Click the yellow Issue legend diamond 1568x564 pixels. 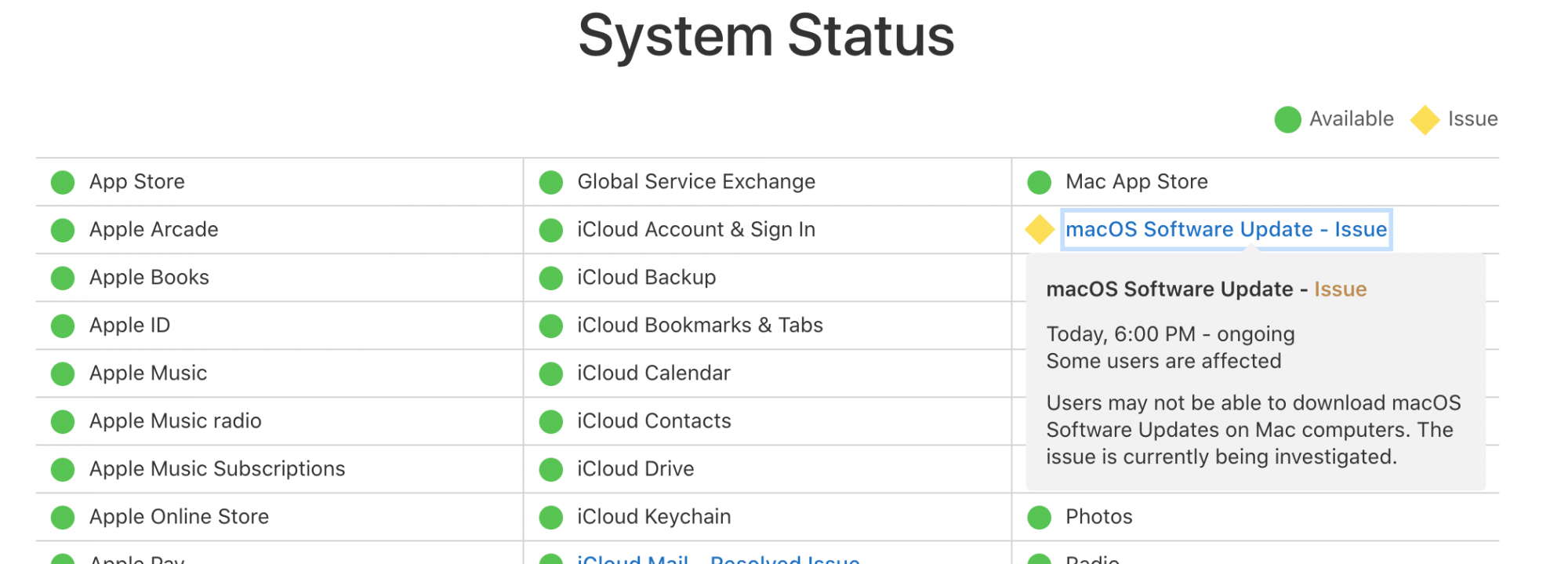(1425, 120)
